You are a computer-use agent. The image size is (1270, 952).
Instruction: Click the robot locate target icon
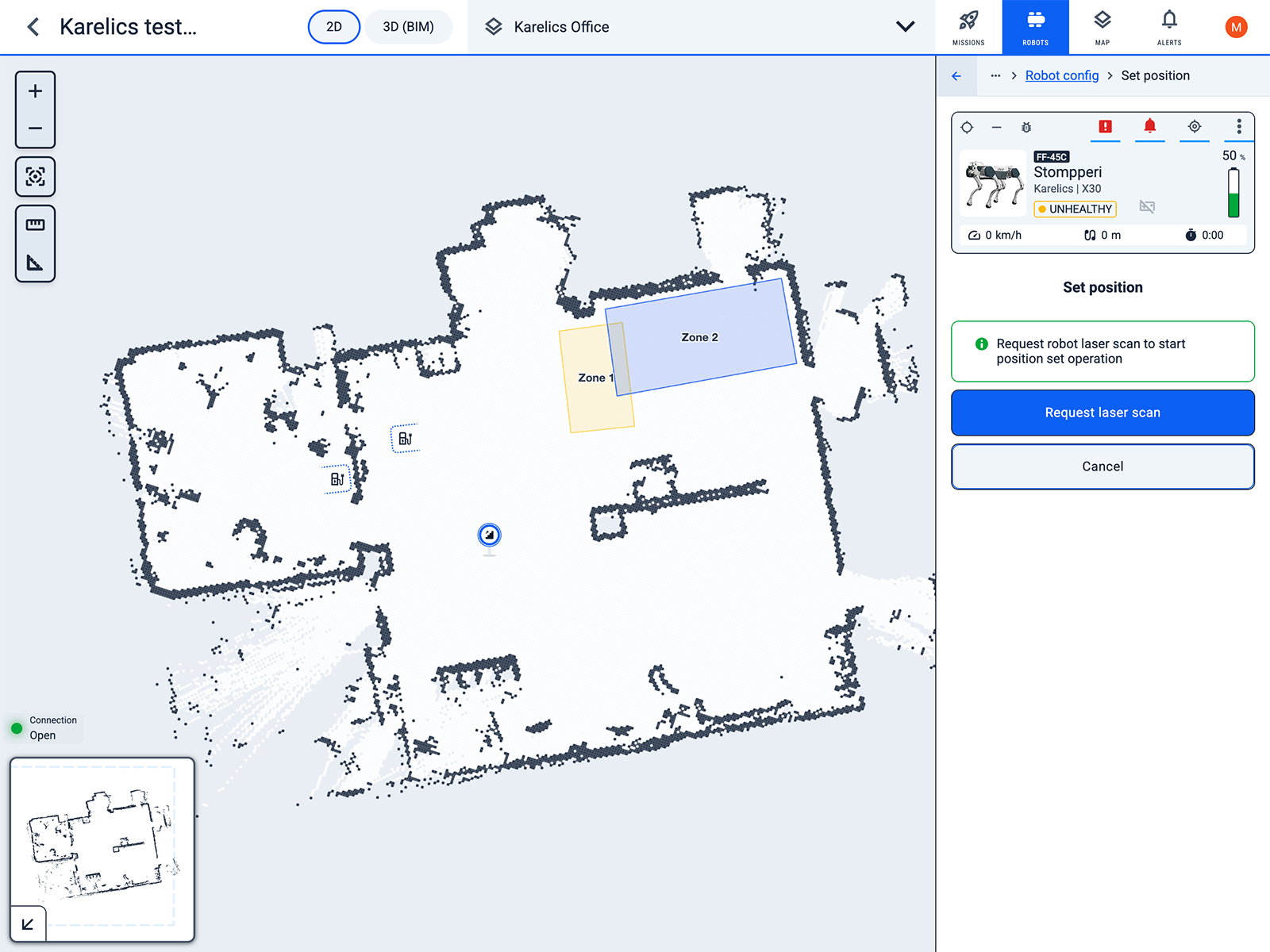click(x=1194, y=127)
